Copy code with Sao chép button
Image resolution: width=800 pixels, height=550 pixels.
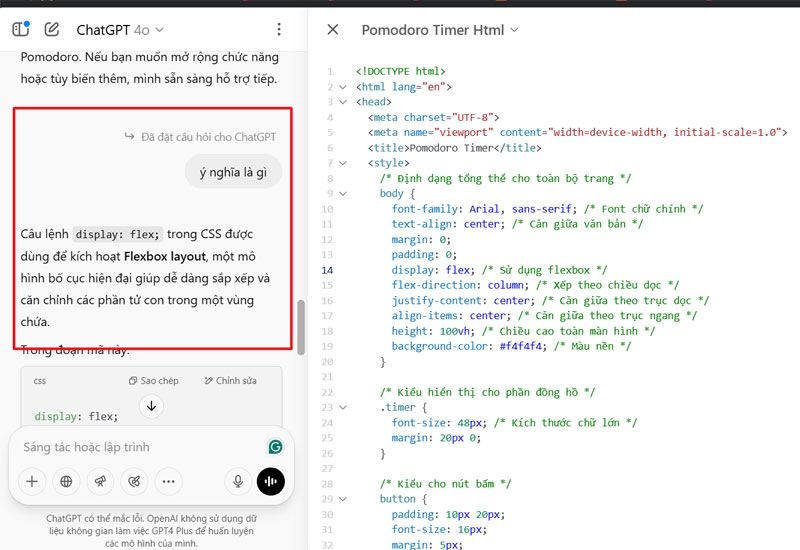click(x=154, y=381)
